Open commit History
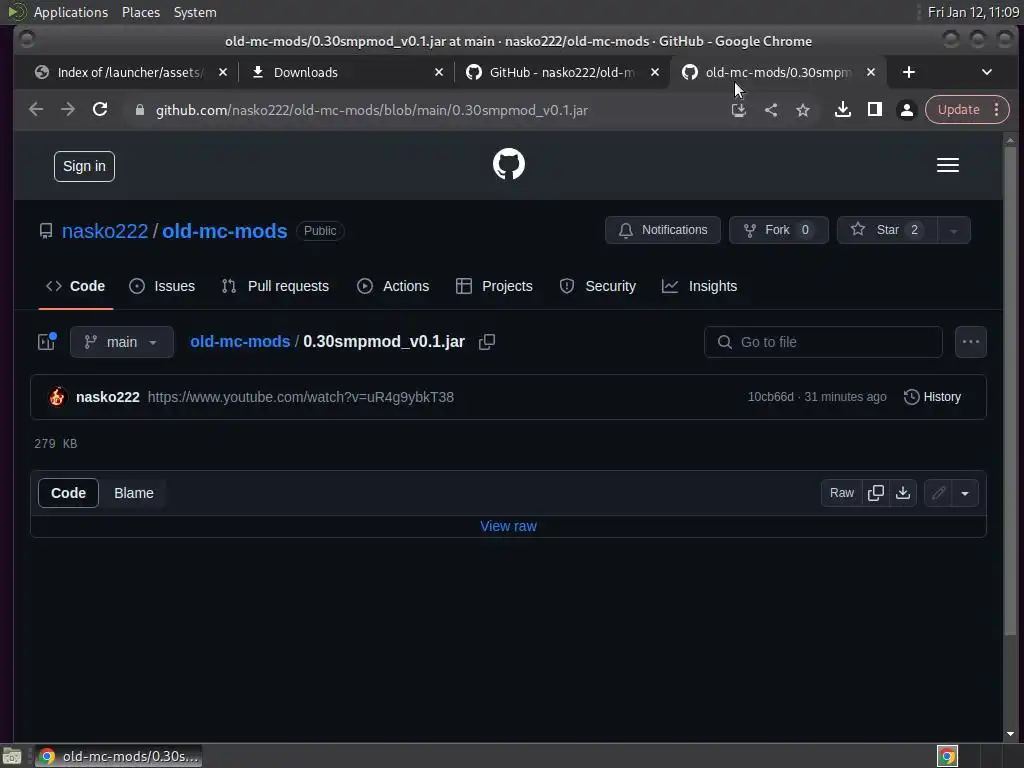 (933, 397)
